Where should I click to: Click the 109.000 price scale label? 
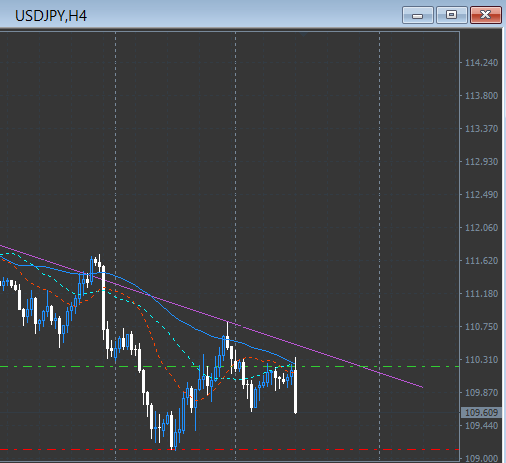click(x=481, y=459)
